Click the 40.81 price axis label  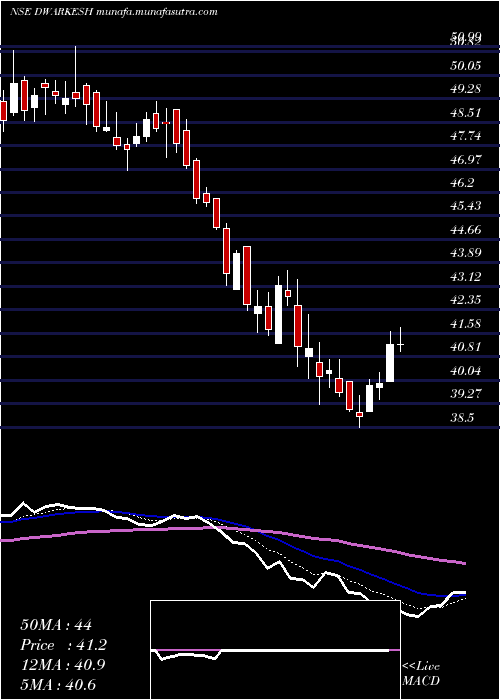tap(466, 347)
